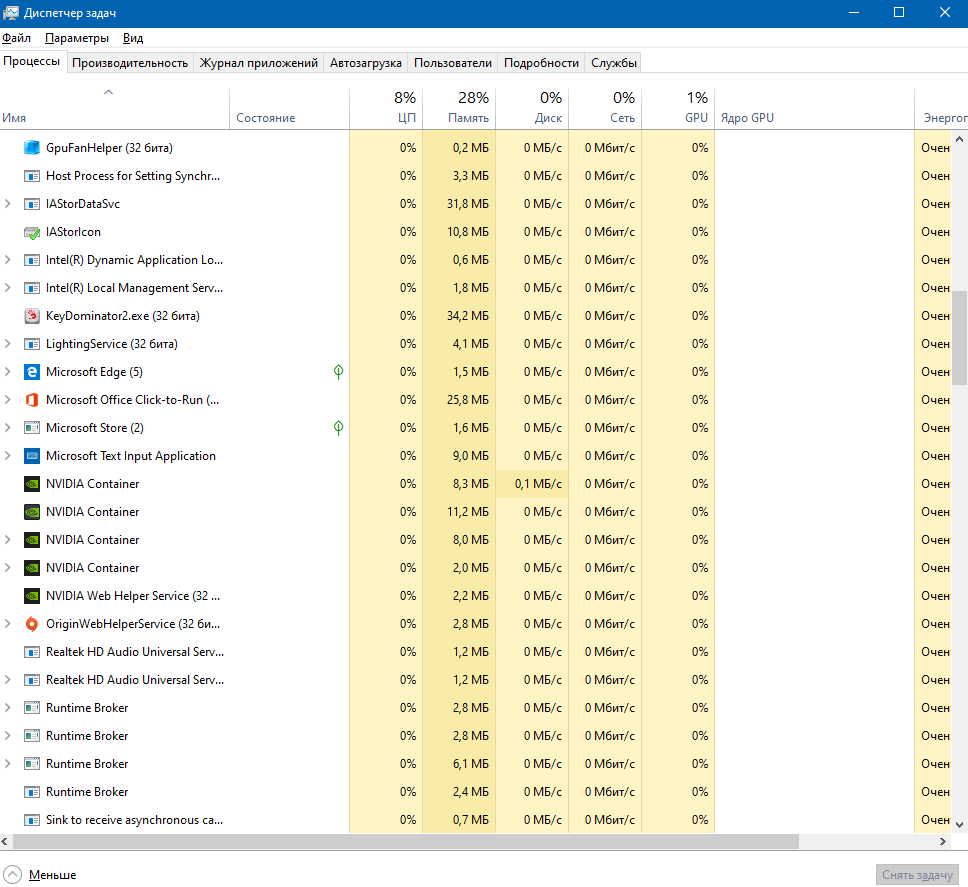The image size is (968, 887).
Task: Sort by the ЦП column header
Action: pyautogui.click(x=386, y=109)
